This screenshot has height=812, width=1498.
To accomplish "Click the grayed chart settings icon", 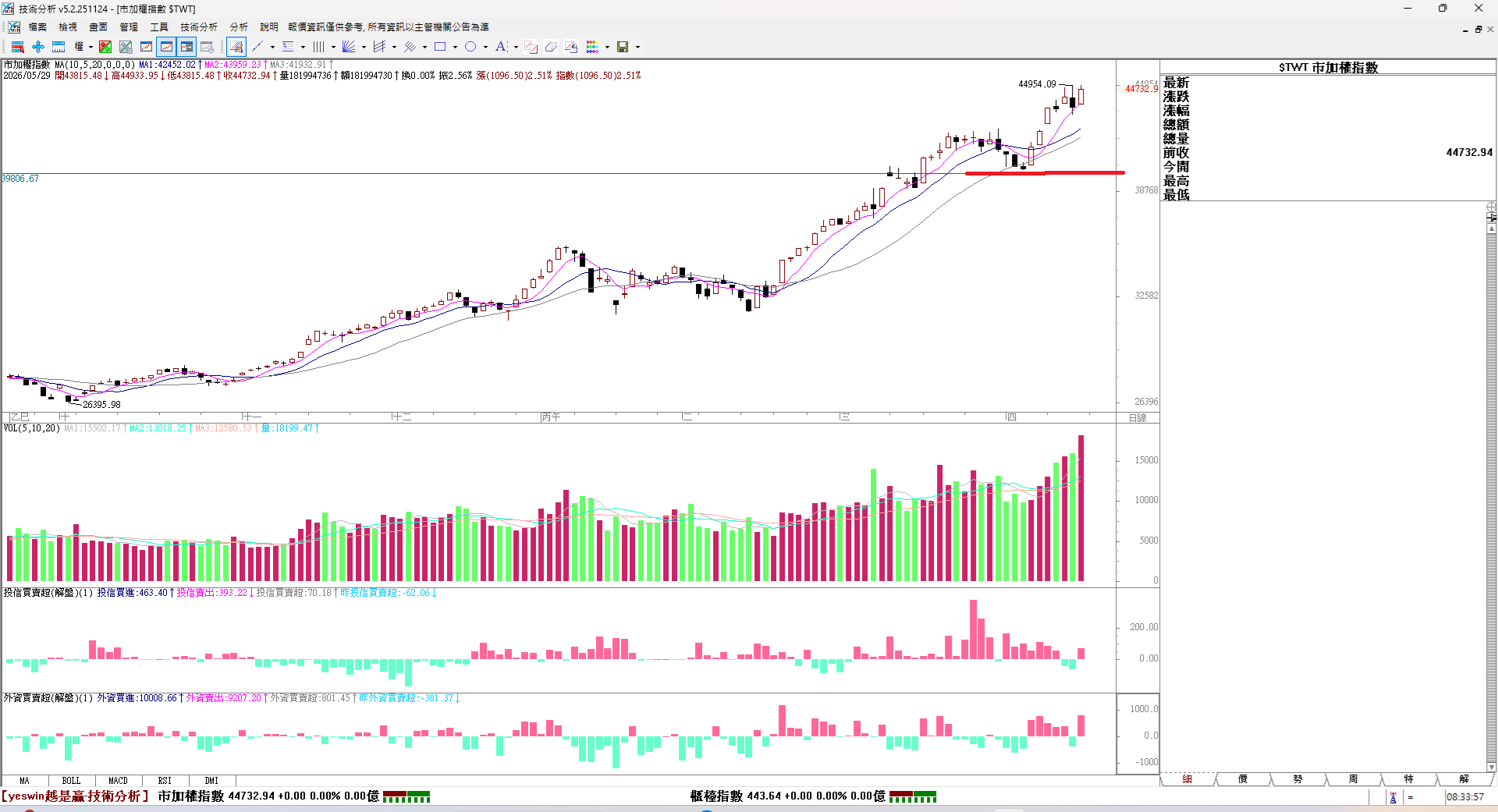I will pos(207,47).
